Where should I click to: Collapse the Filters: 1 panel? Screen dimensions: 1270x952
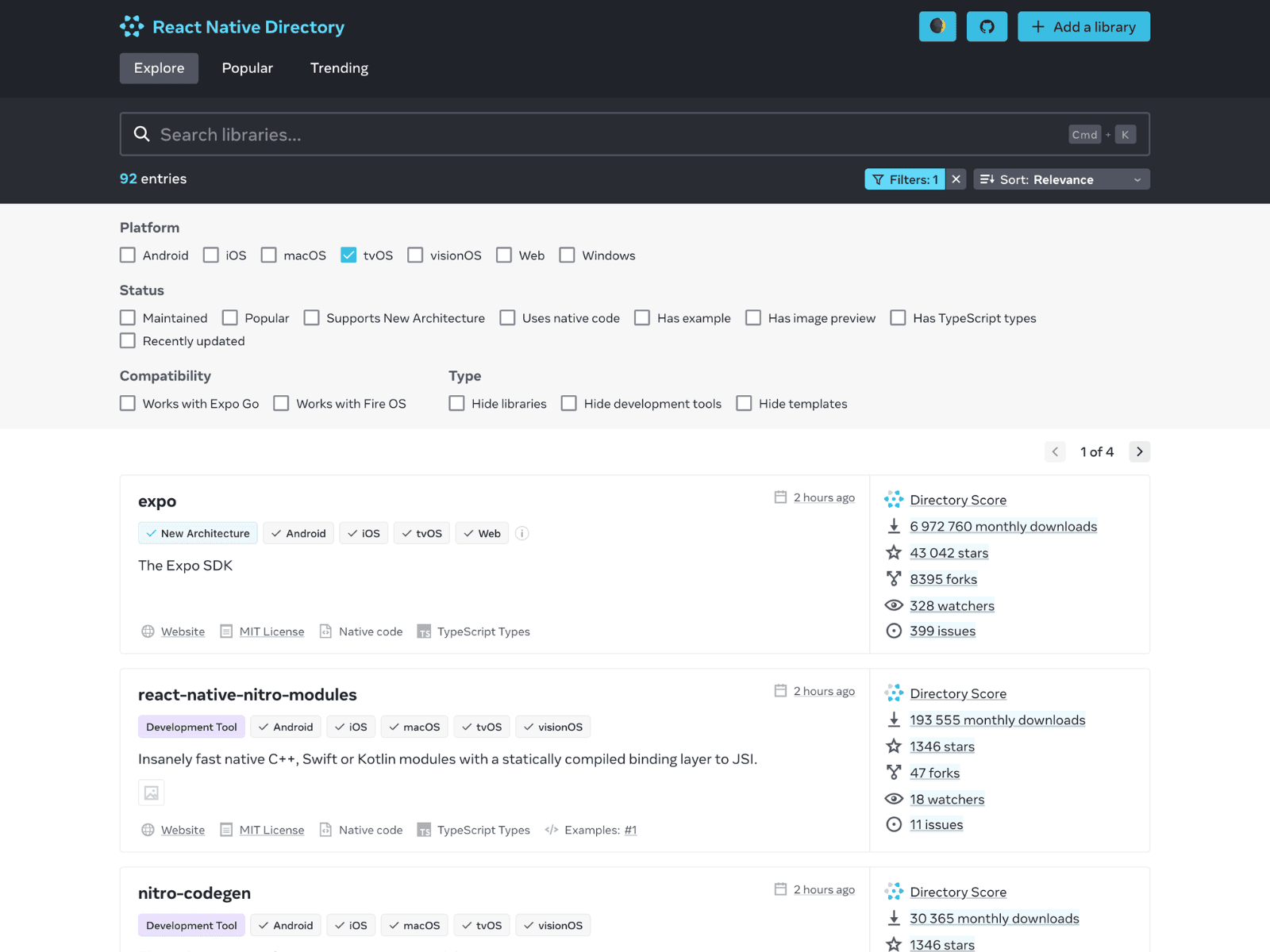[x=905, y=179]
